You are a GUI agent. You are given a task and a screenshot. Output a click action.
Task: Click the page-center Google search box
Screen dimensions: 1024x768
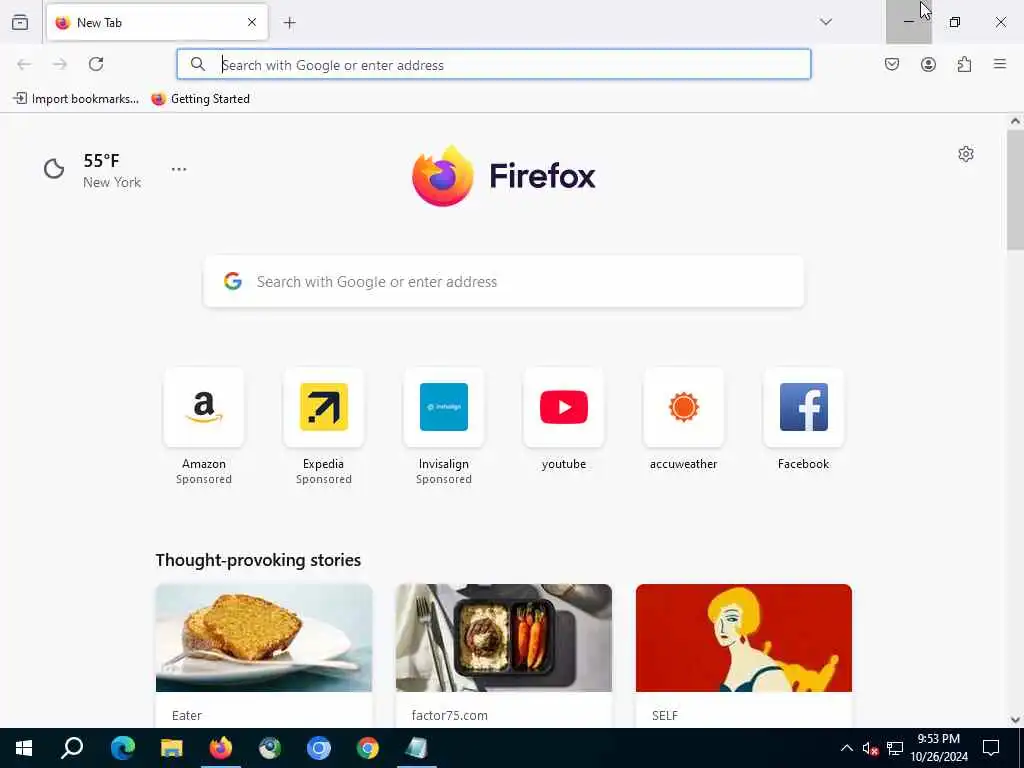tap(504, 281)
